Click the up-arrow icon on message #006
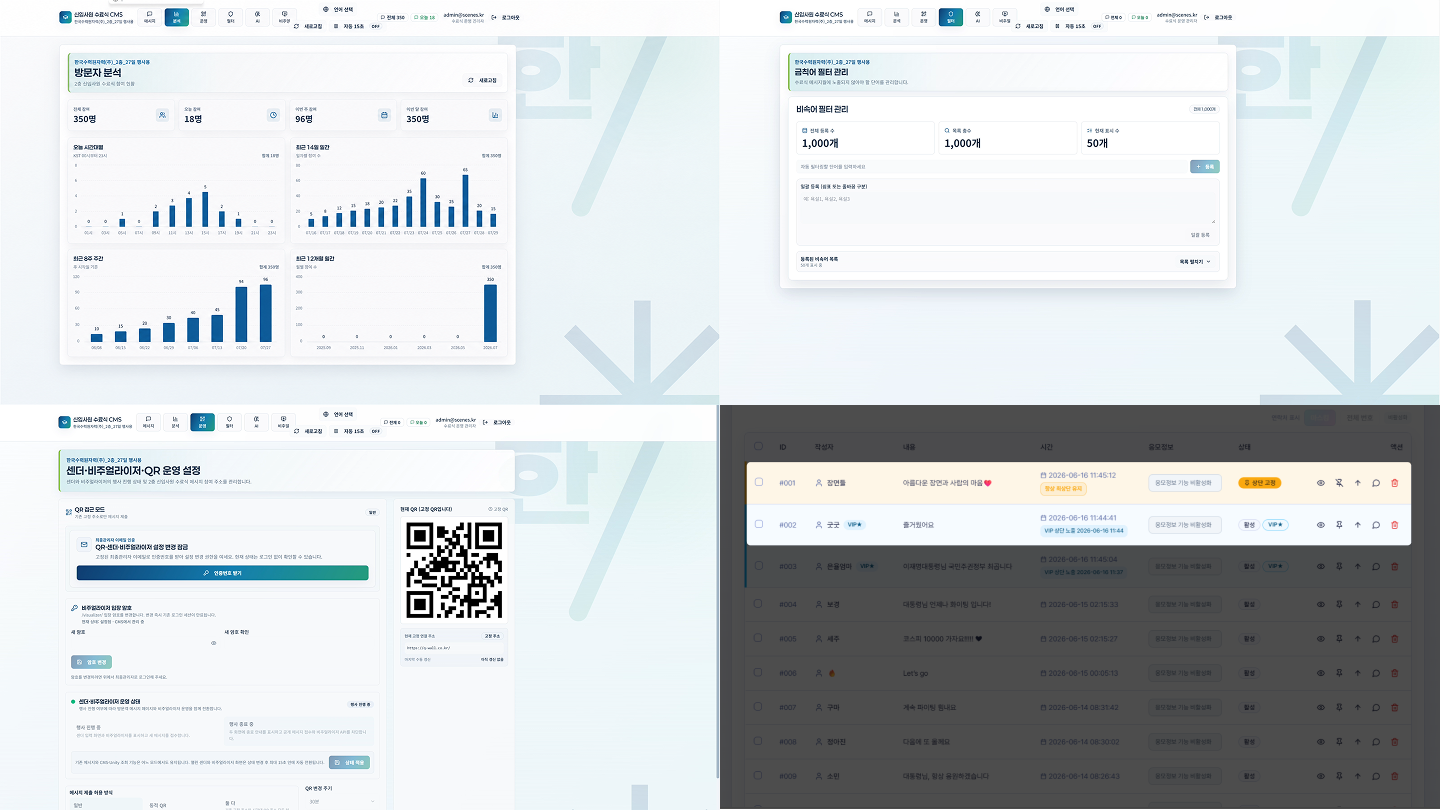 point(1357,673)
